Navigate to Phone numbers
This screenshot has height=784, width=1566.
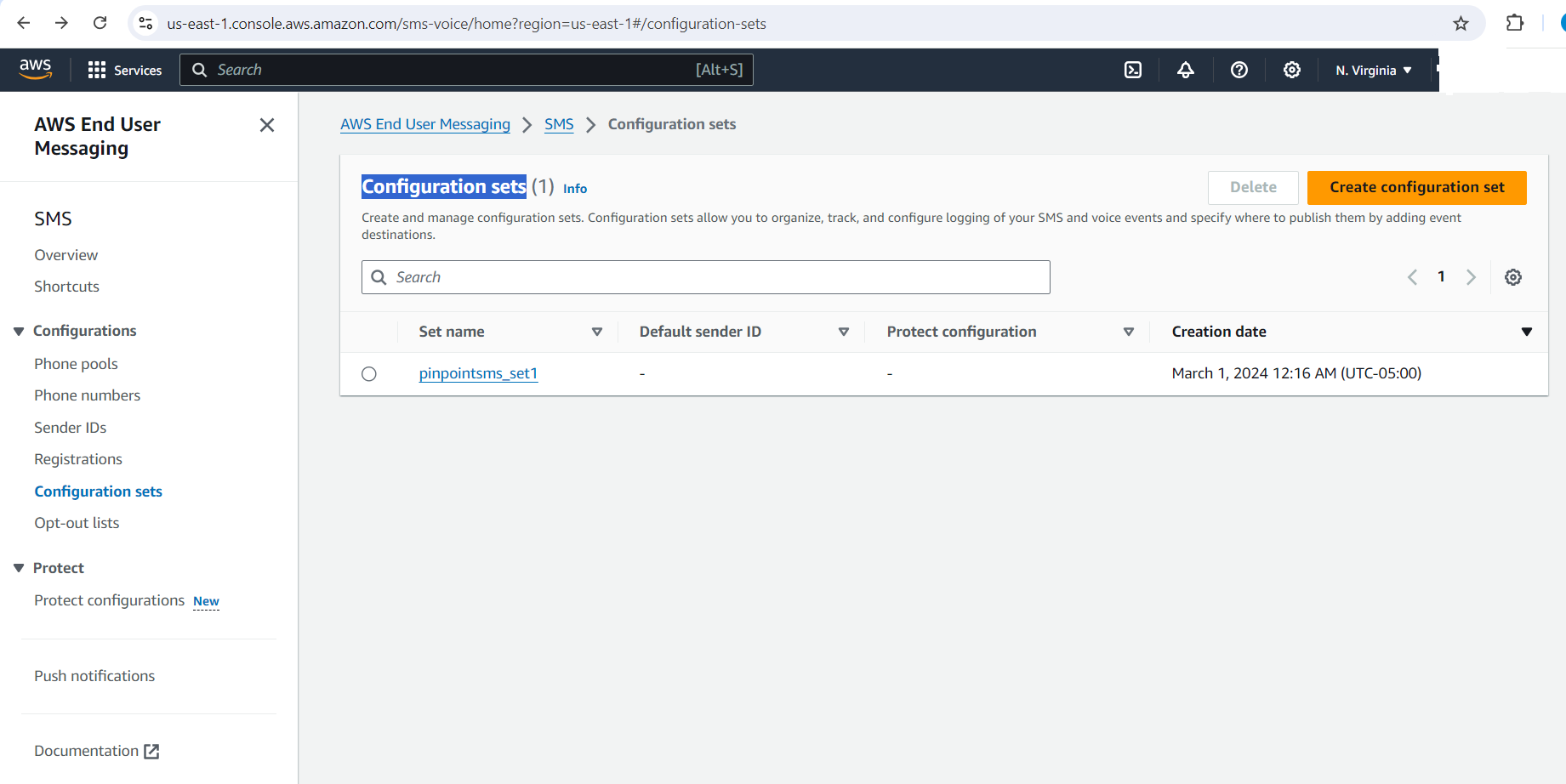(87, 395)
